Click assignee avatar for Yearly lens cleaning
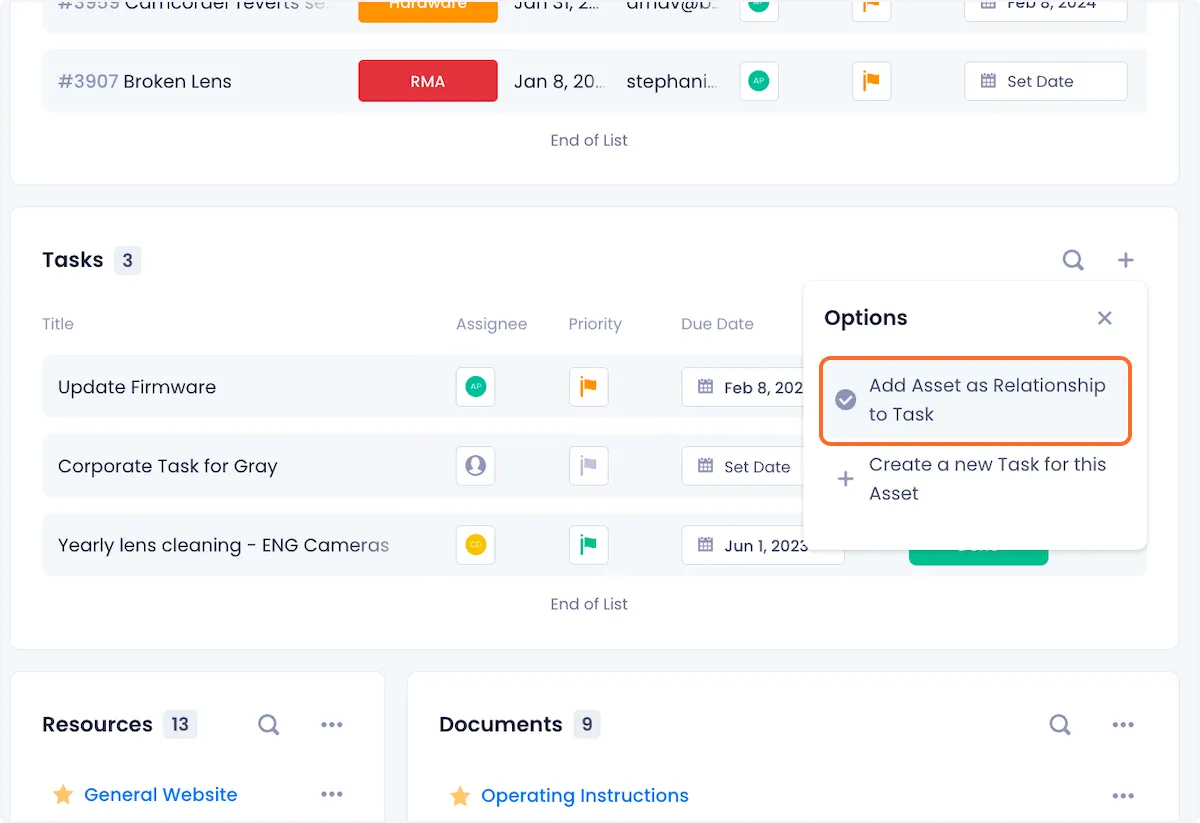 click(x=476, y=545)
